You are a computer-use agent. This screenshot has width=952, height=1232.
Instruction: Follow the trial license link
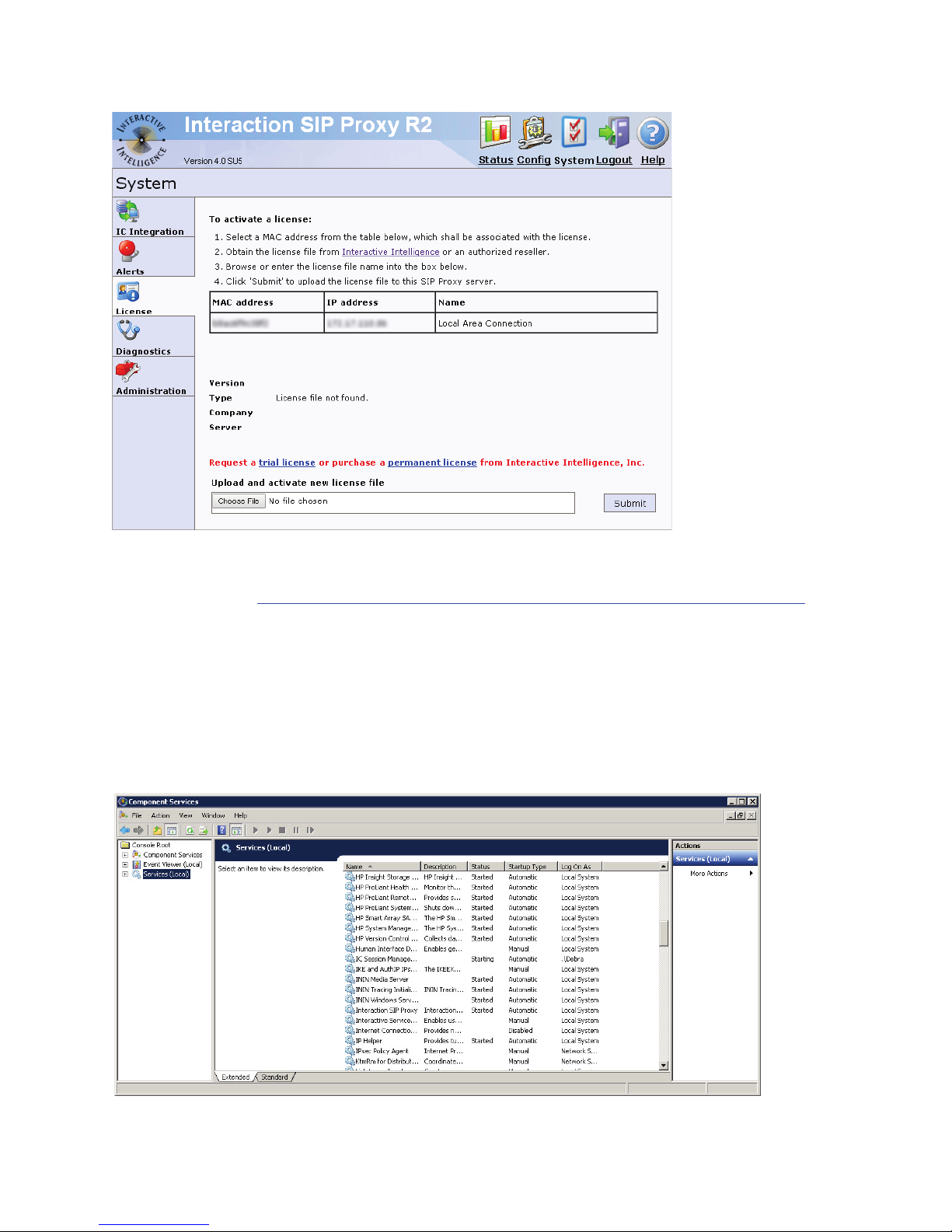click(x=287, y=462)
